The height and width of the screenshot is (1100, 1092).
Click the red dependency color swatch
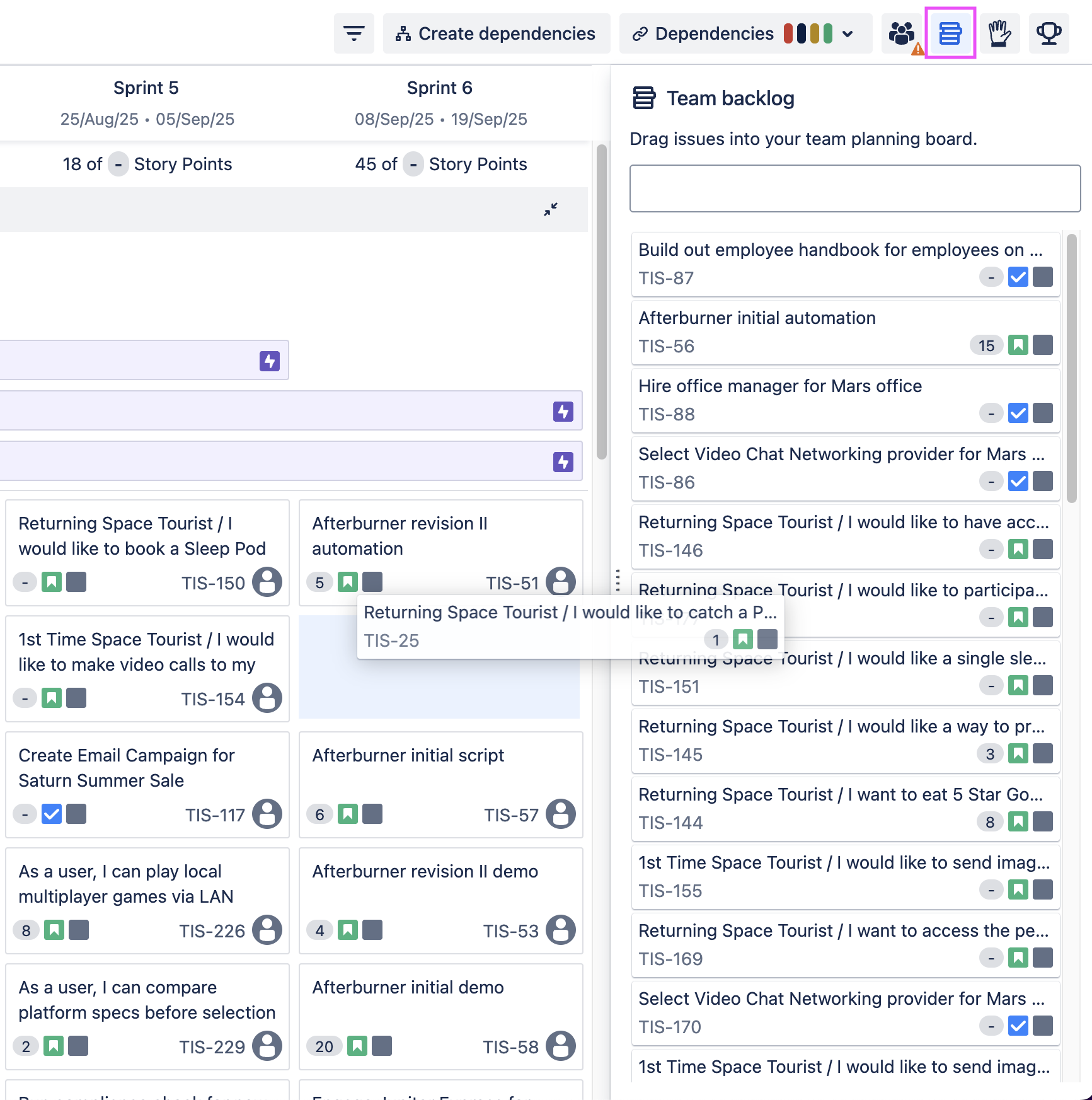[x=788, y=33]
